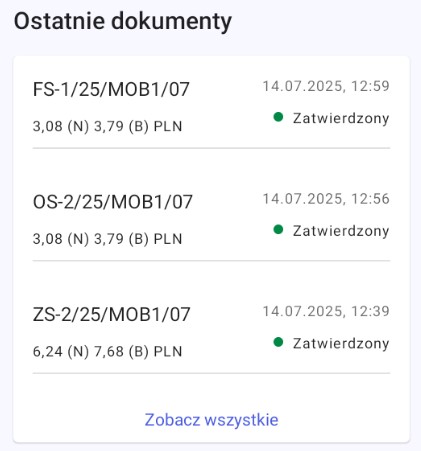Select the date 14.07.2025, 12:56

[326, 199]
